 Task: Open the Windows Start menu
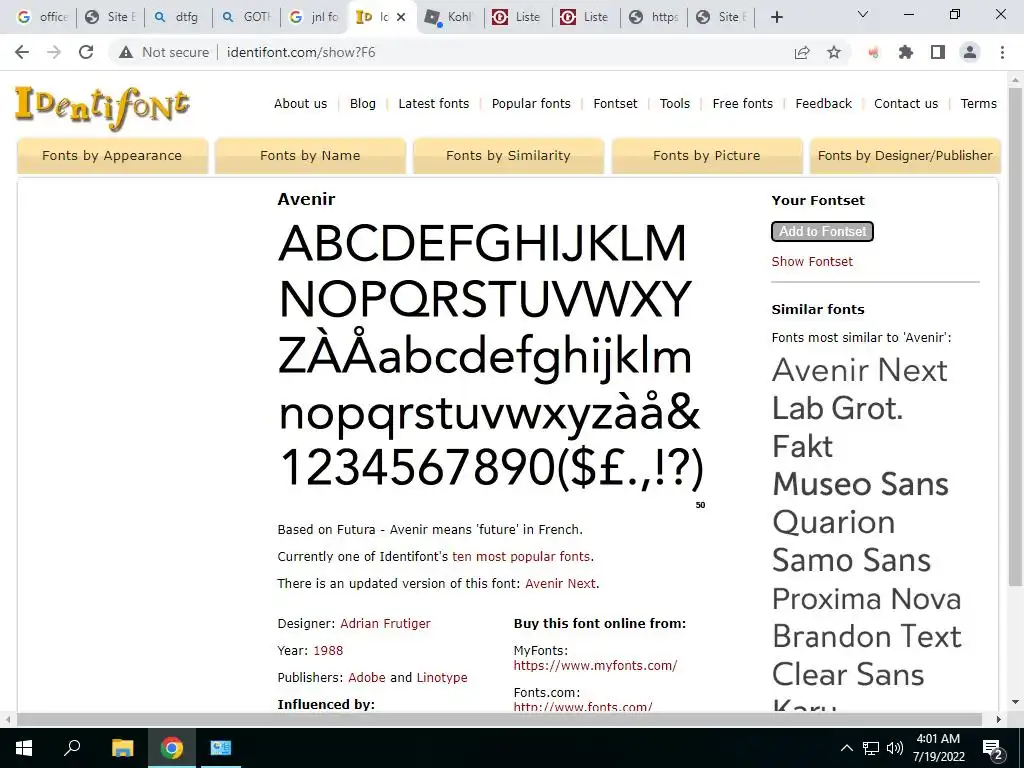(x=24, y=748)
